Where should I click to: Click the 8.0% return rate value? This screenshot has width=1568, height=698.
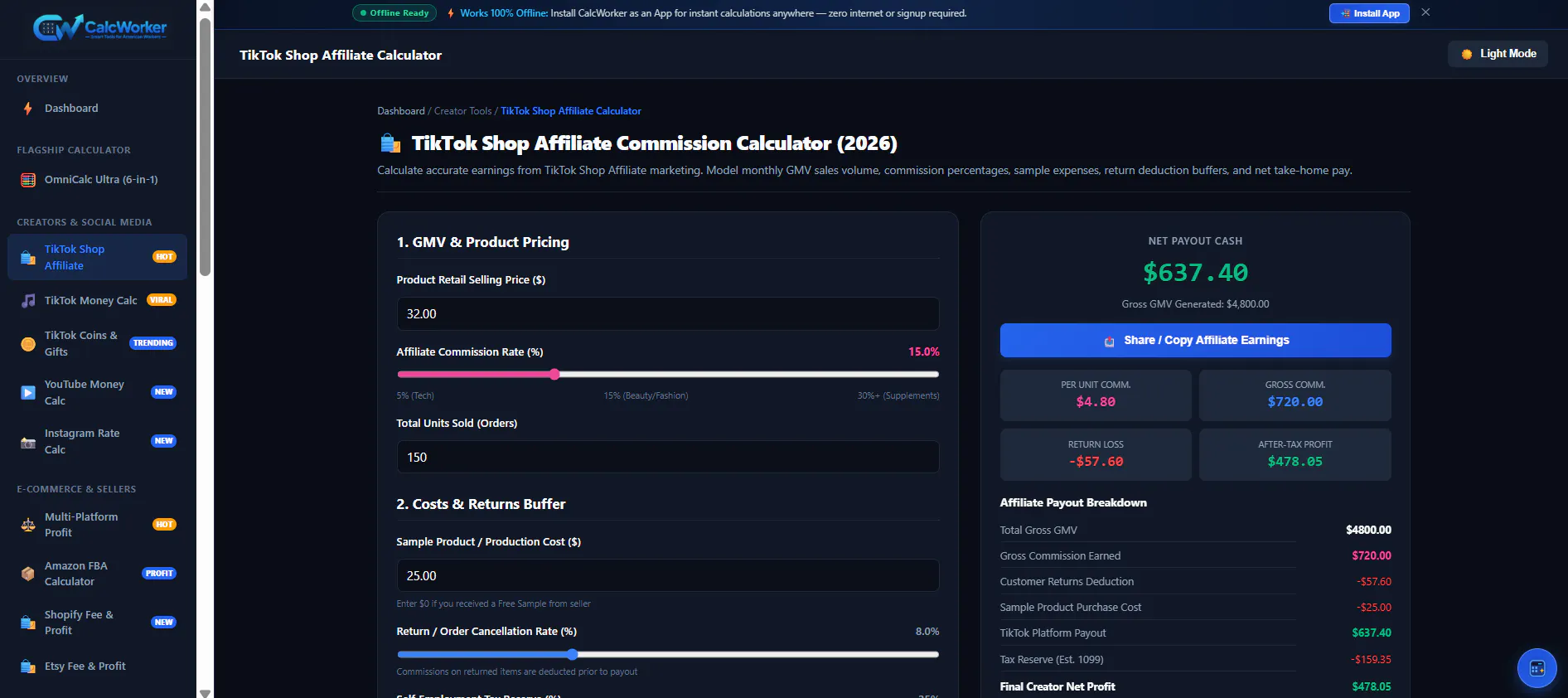click(927, 632)
